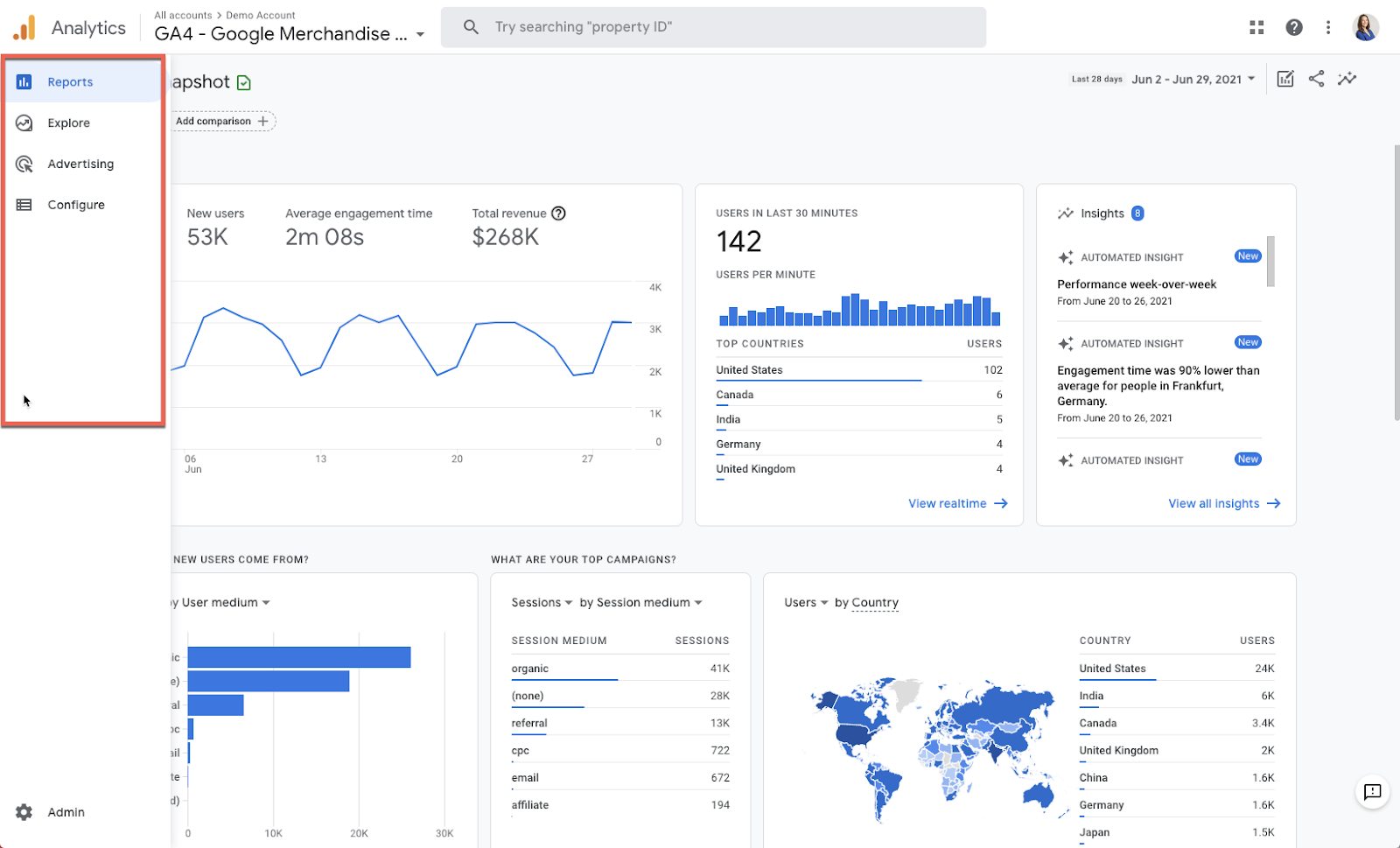Click the (none) session medium row
The width and height of the screenshot is (1400, 848).
pos(620,696)
